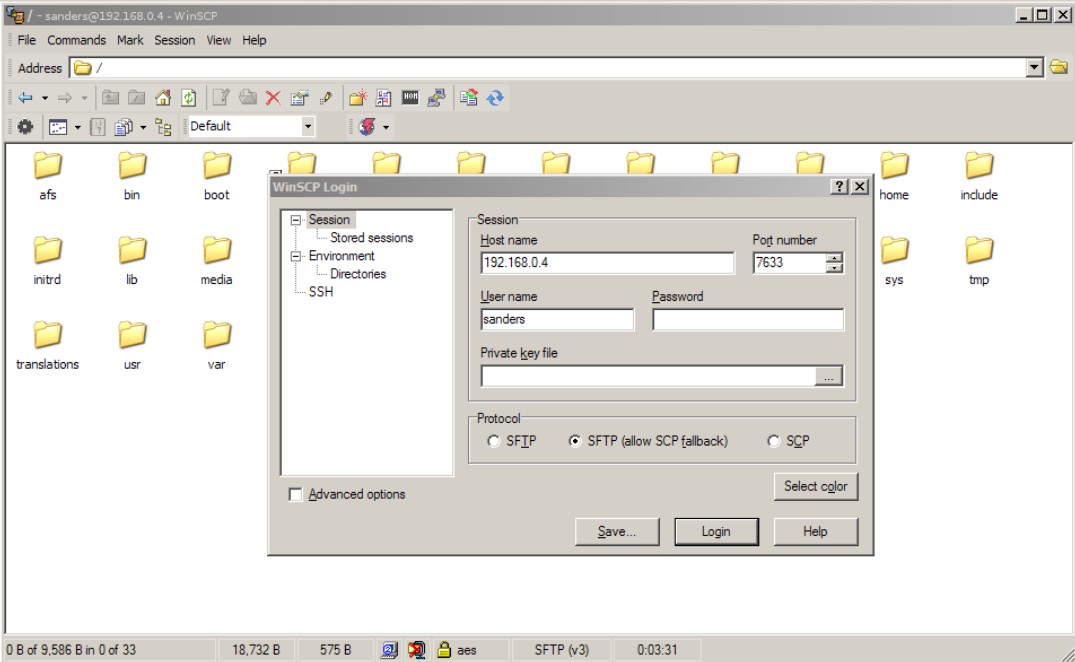The width and height of the screenshot is (1075, 662).
Task: Click the Host name input field
Action: (x=607, y=262)
